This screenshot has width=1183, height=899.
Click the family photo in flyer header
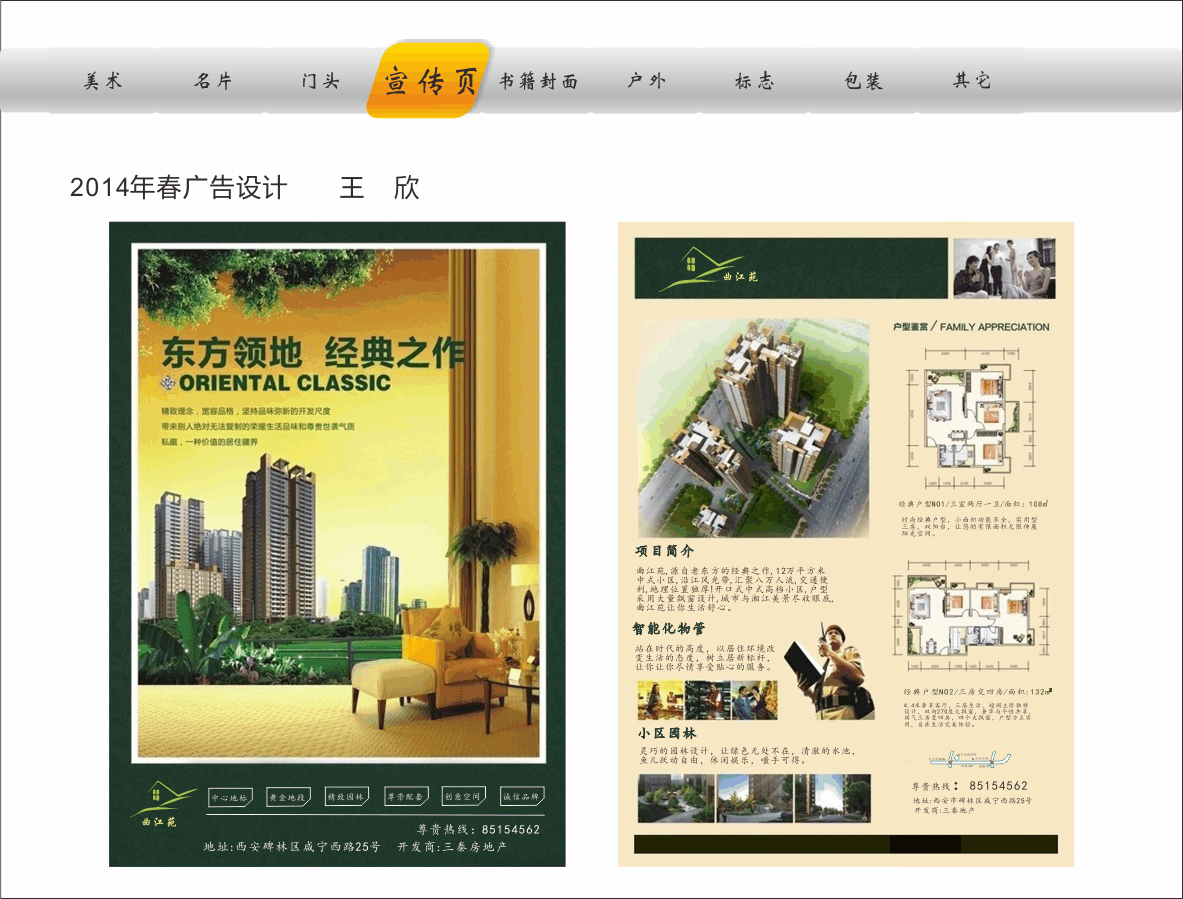(1003, 268)
